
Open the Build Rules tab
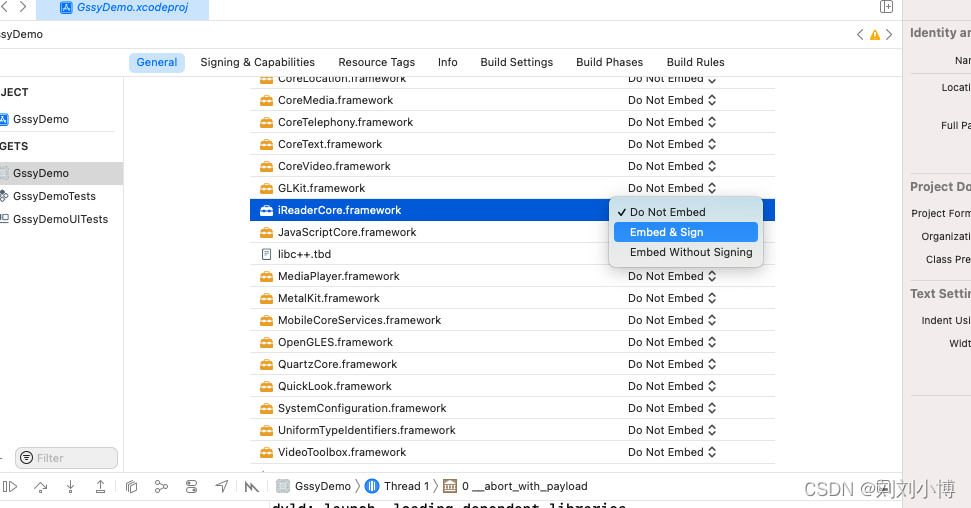click(695, 63)
